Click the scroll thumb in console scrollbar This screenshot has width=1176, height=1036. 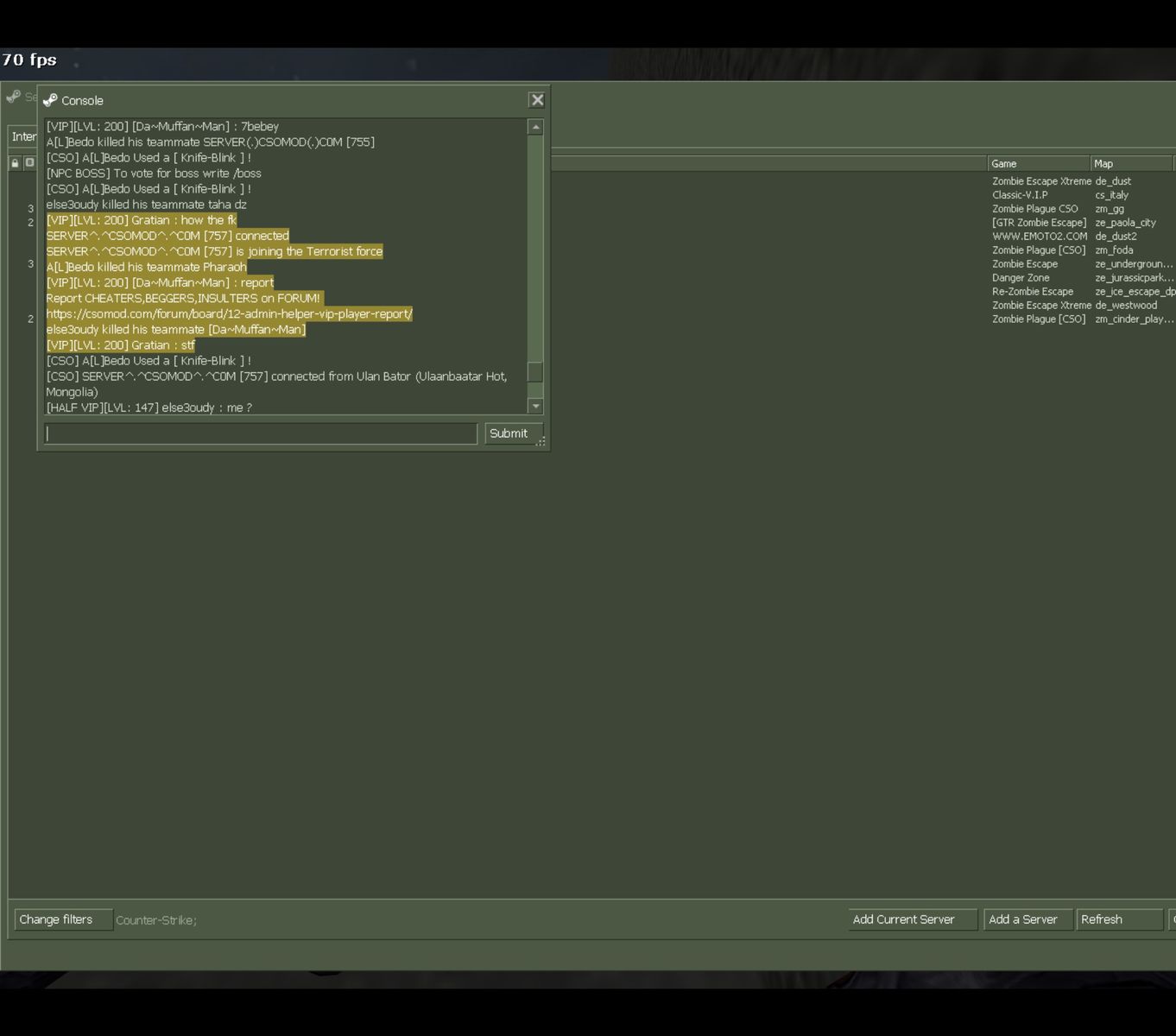(x=535, y=371)
